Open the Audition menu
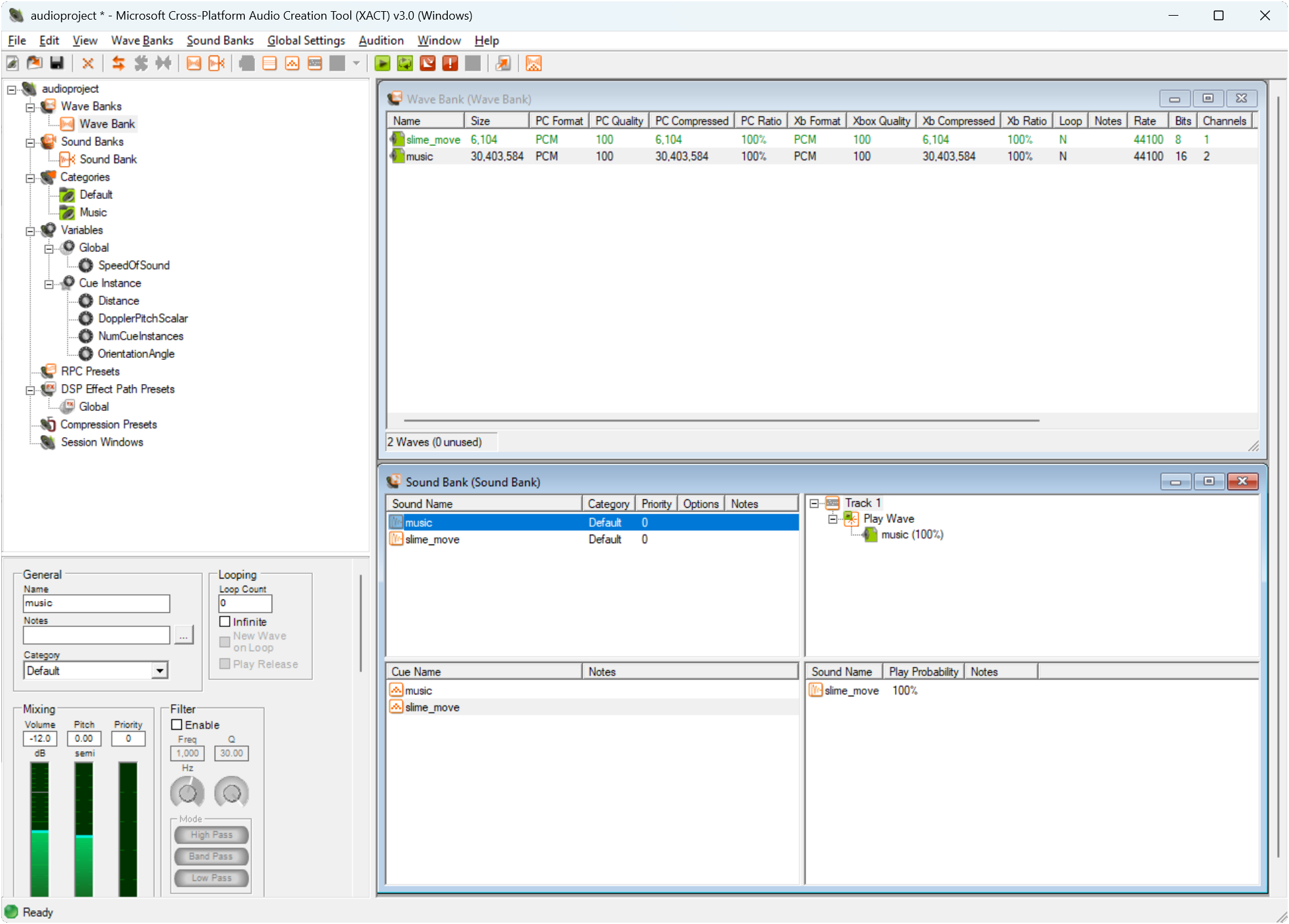1289x924 pixels. tap(381, 41)
